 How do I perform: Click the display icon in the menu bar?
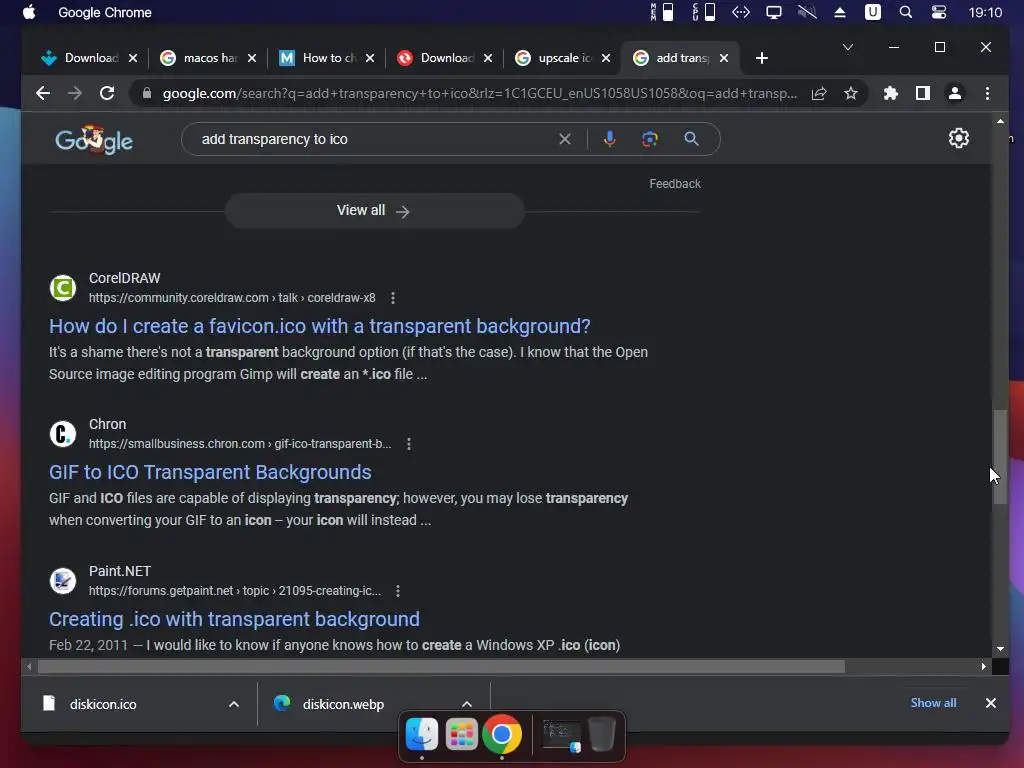tap(774, 12)
